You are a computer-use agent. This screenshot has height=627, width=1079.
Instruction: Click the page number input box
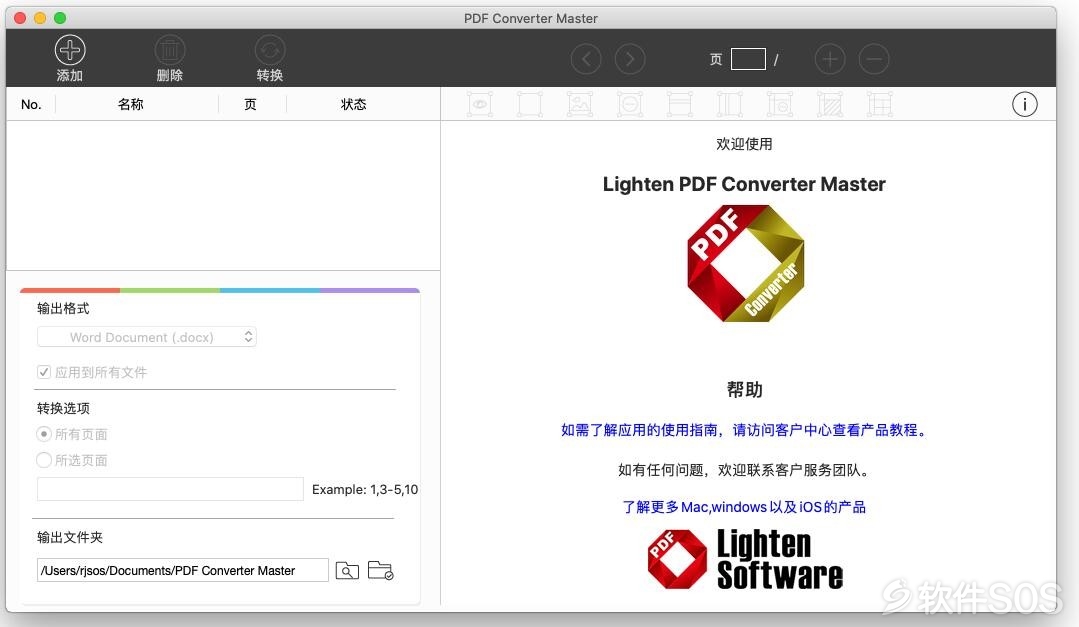click(x=748, y=59)
